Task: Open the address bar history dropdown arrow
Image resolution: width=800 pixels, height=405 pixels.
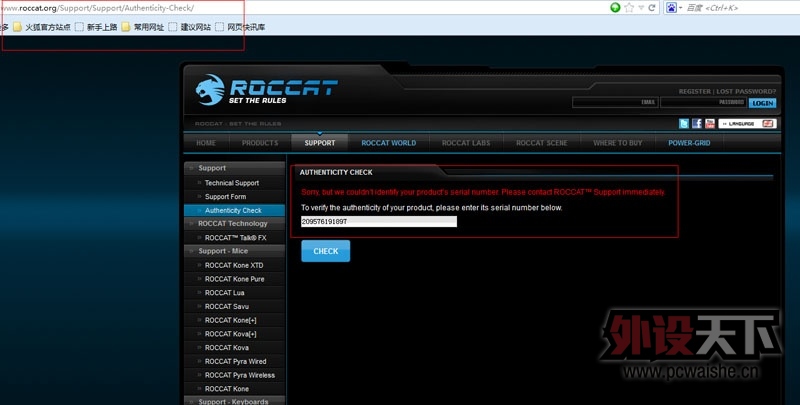Action: click(641, 8)
